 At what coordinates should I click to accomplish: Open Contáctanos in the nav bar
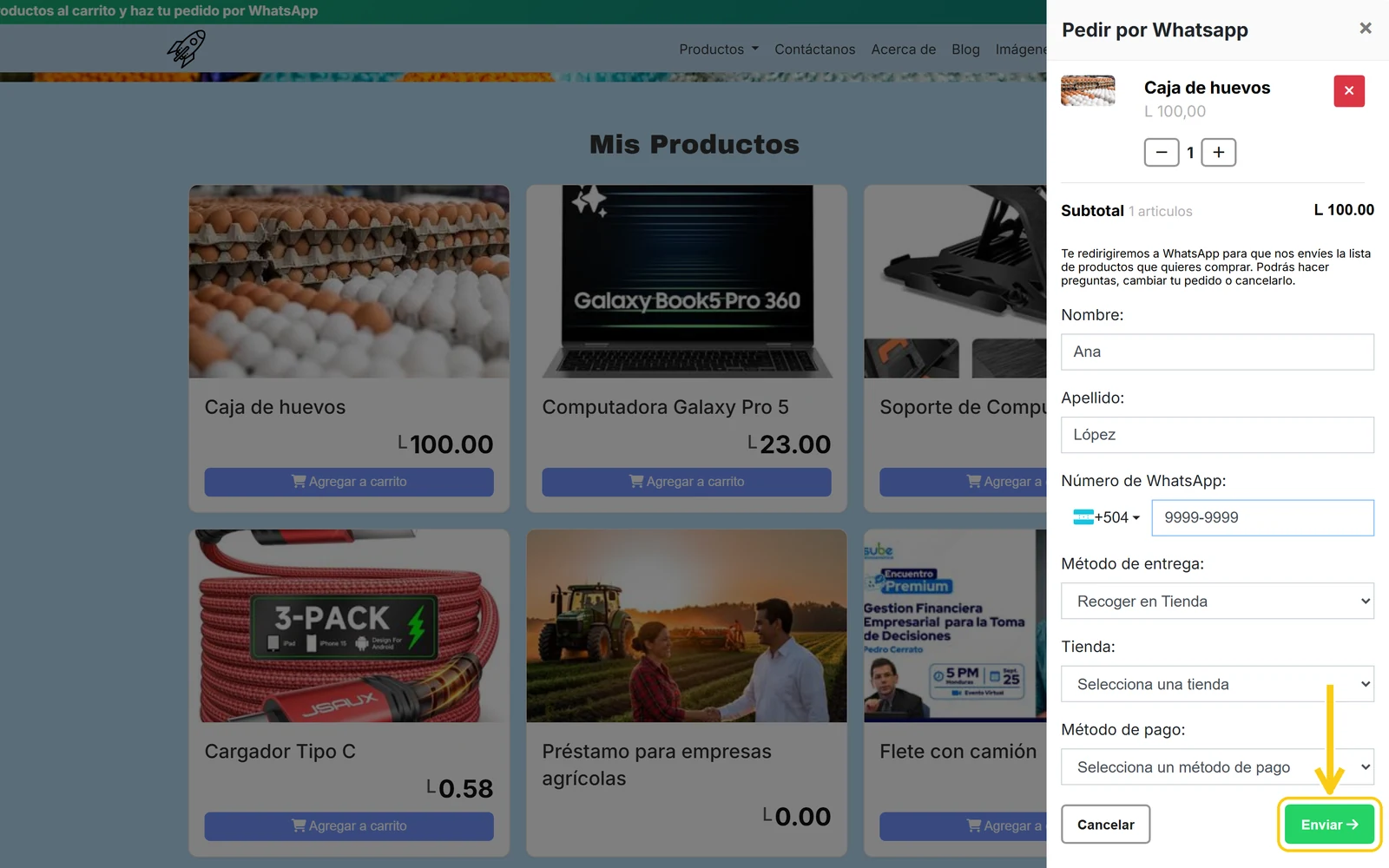pyautogui.click(x=814, y=49)
